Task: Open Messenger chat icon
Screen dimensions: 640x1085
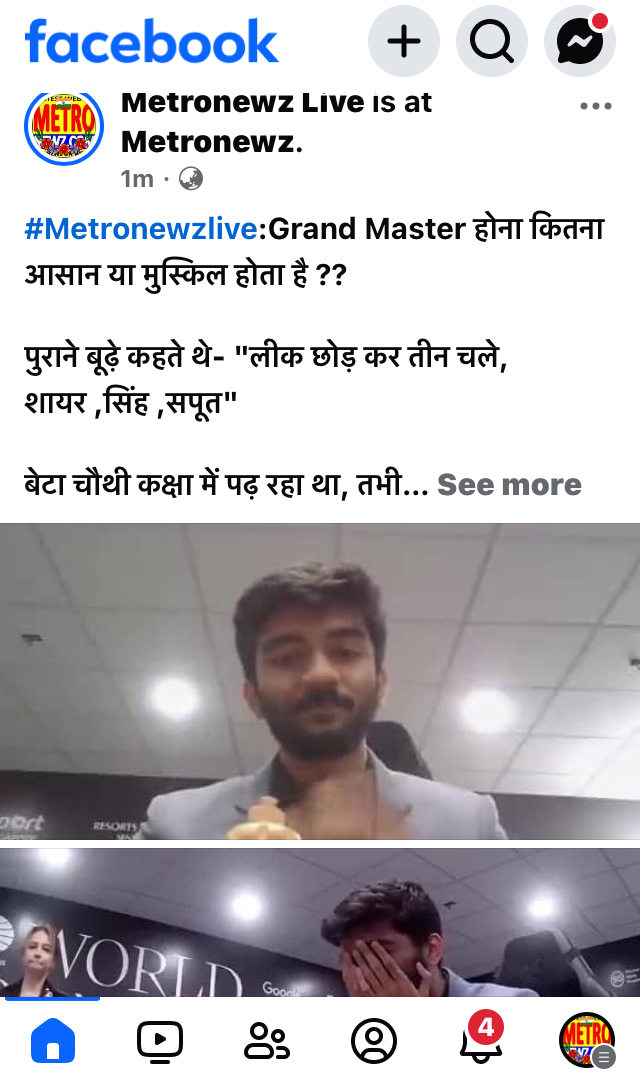Action: click(580, 42)
